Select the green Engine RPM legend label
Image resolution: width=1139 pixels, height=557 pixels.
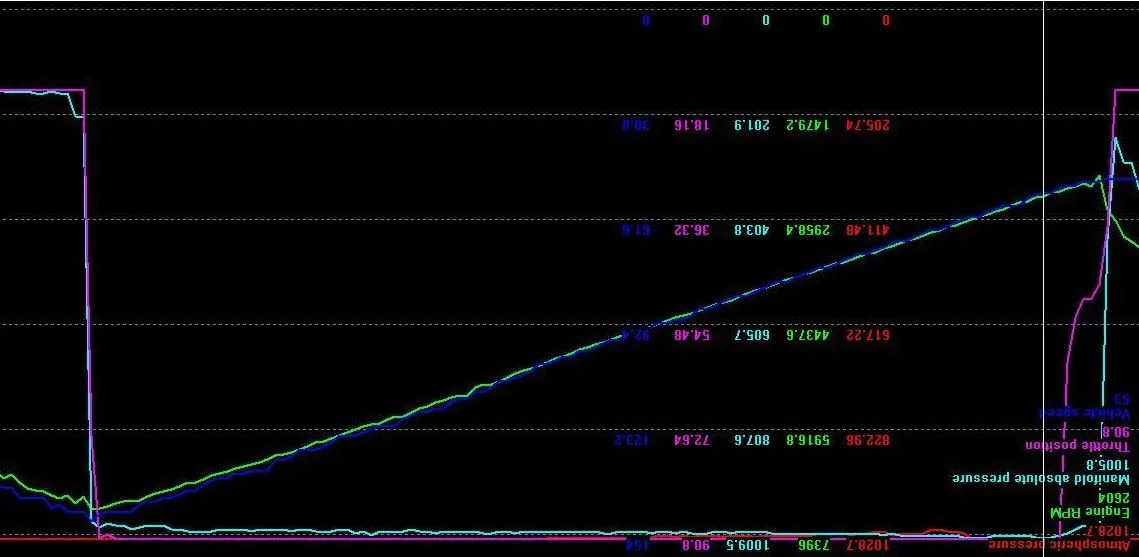click(1090, 513)
